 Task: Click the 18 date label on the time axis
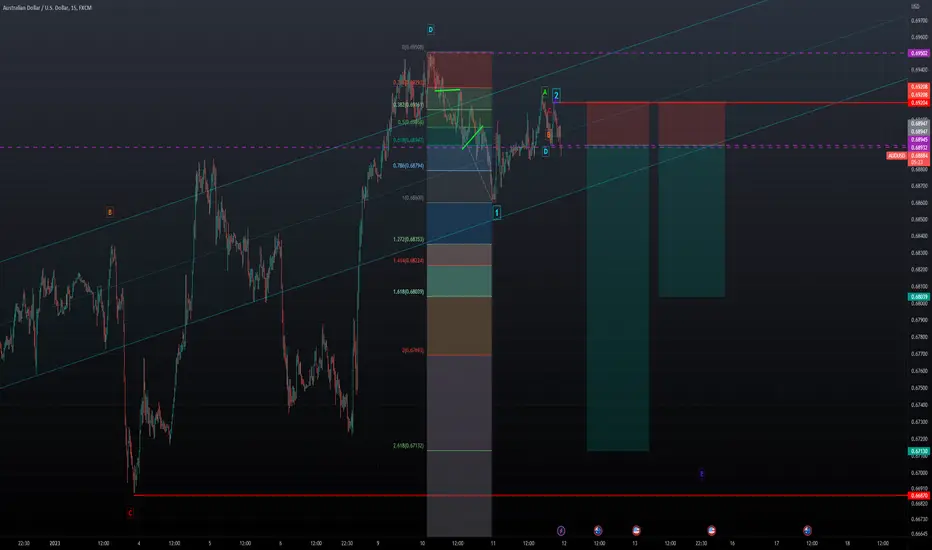[848, 543]
